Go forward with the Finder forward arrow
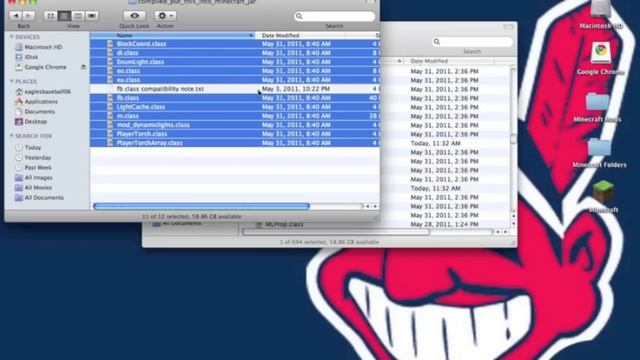Image resolution: width=640 pixels, height=360 pixels. (29, 16)
